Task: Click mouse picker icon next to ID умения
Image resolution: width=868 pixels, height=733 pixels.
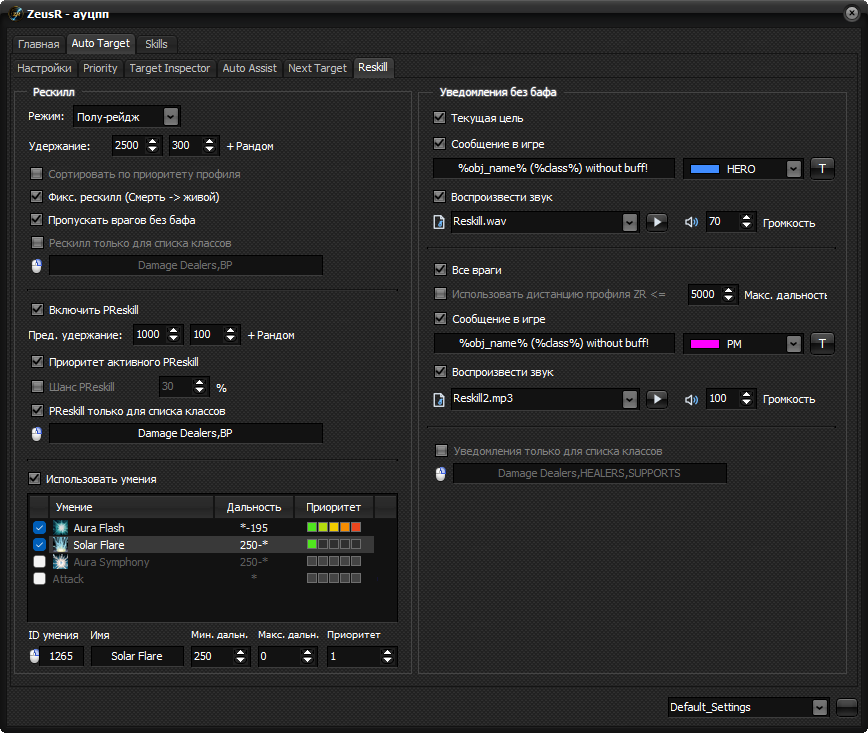Action: pos(34,656)
